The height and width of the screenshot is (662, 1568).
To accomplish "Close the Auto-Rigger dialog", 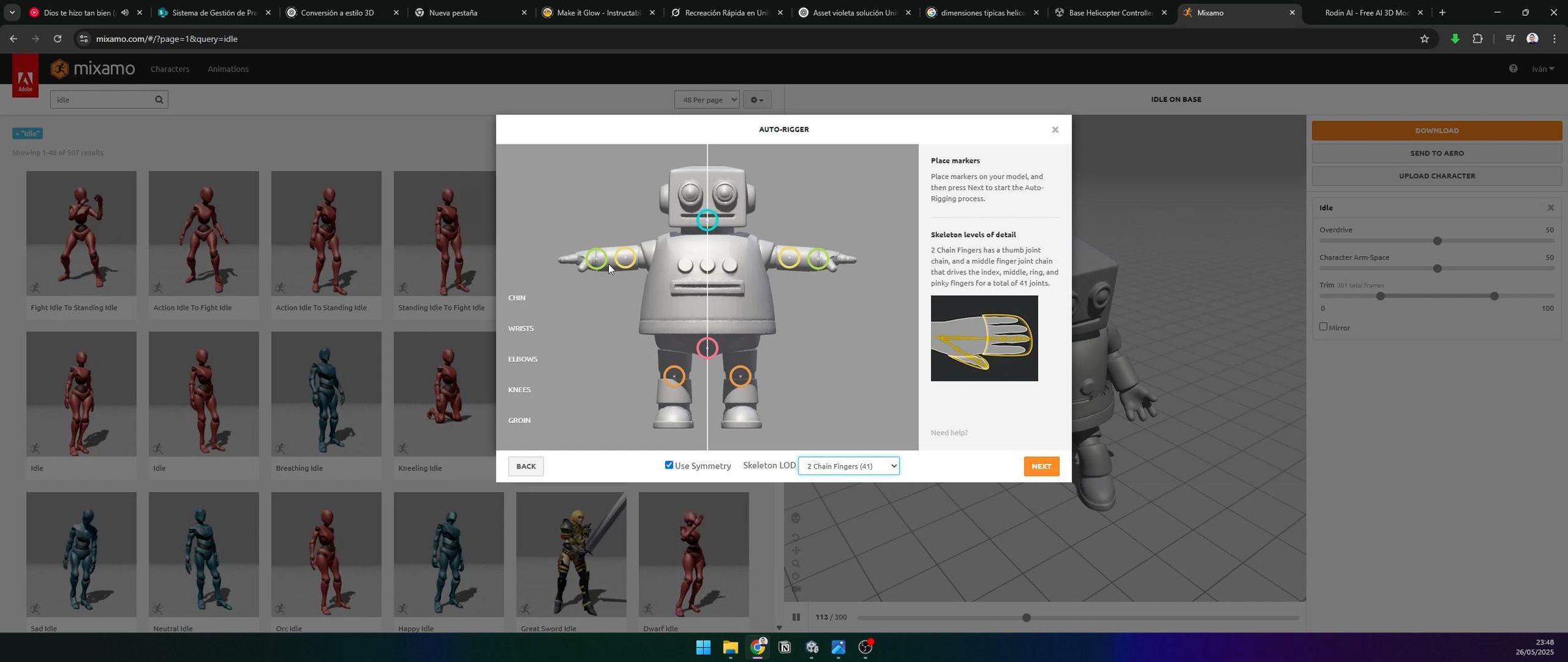I will click(1054, 129).
